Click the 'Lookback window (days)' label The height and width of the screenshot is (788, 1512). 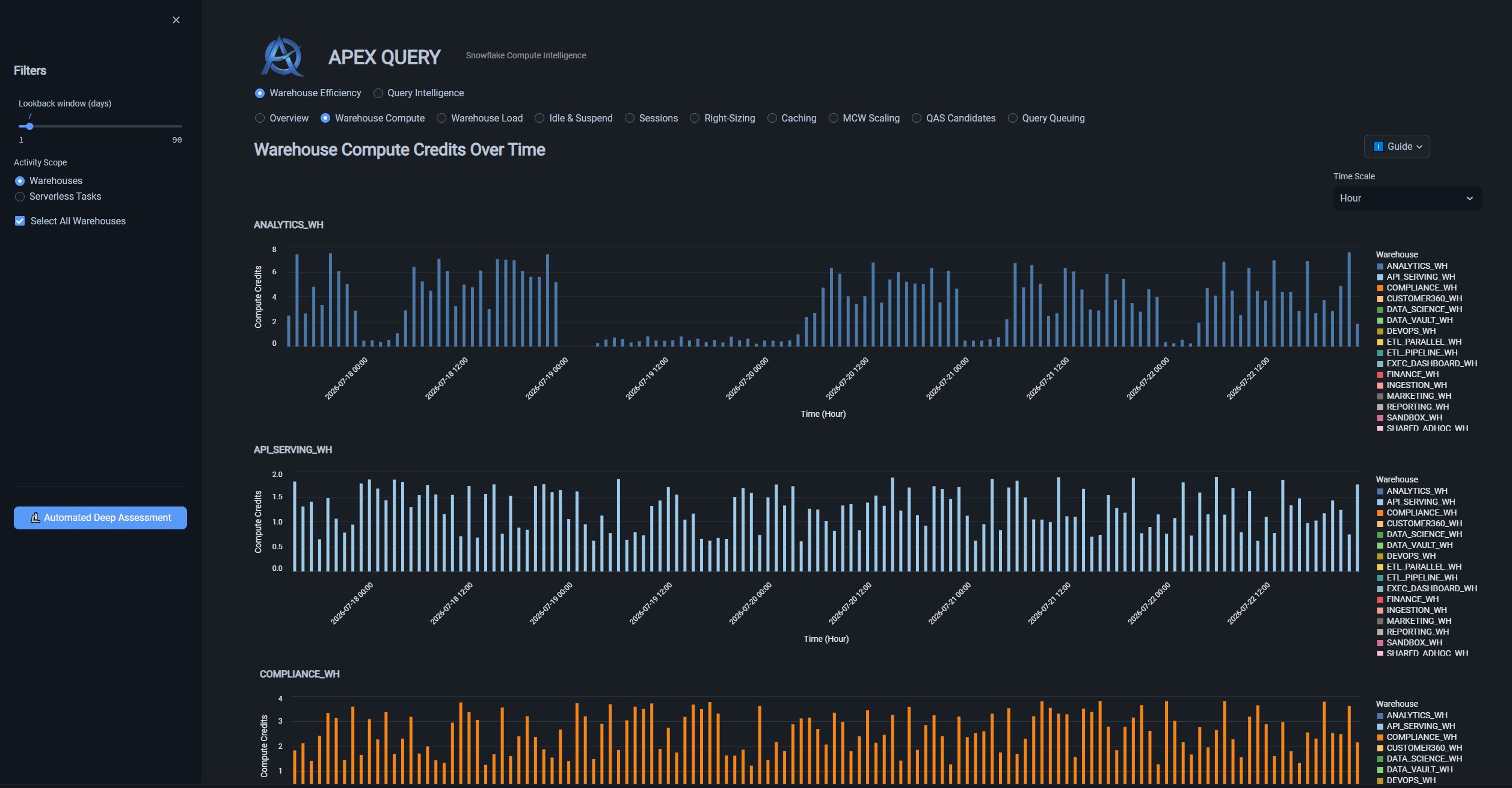tap(65, 103)
